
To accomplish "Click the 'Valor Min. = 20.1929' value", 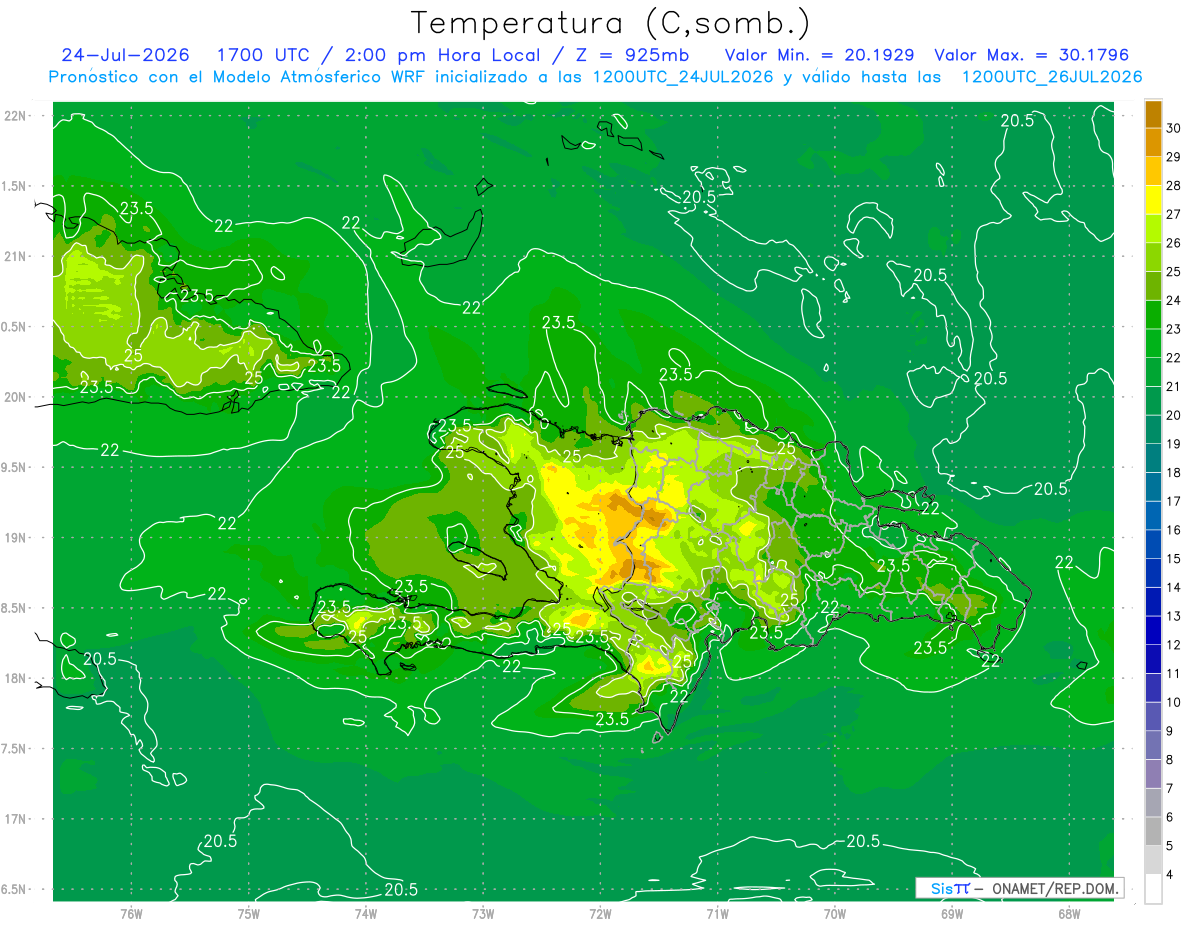I will (x=819, y=55).
